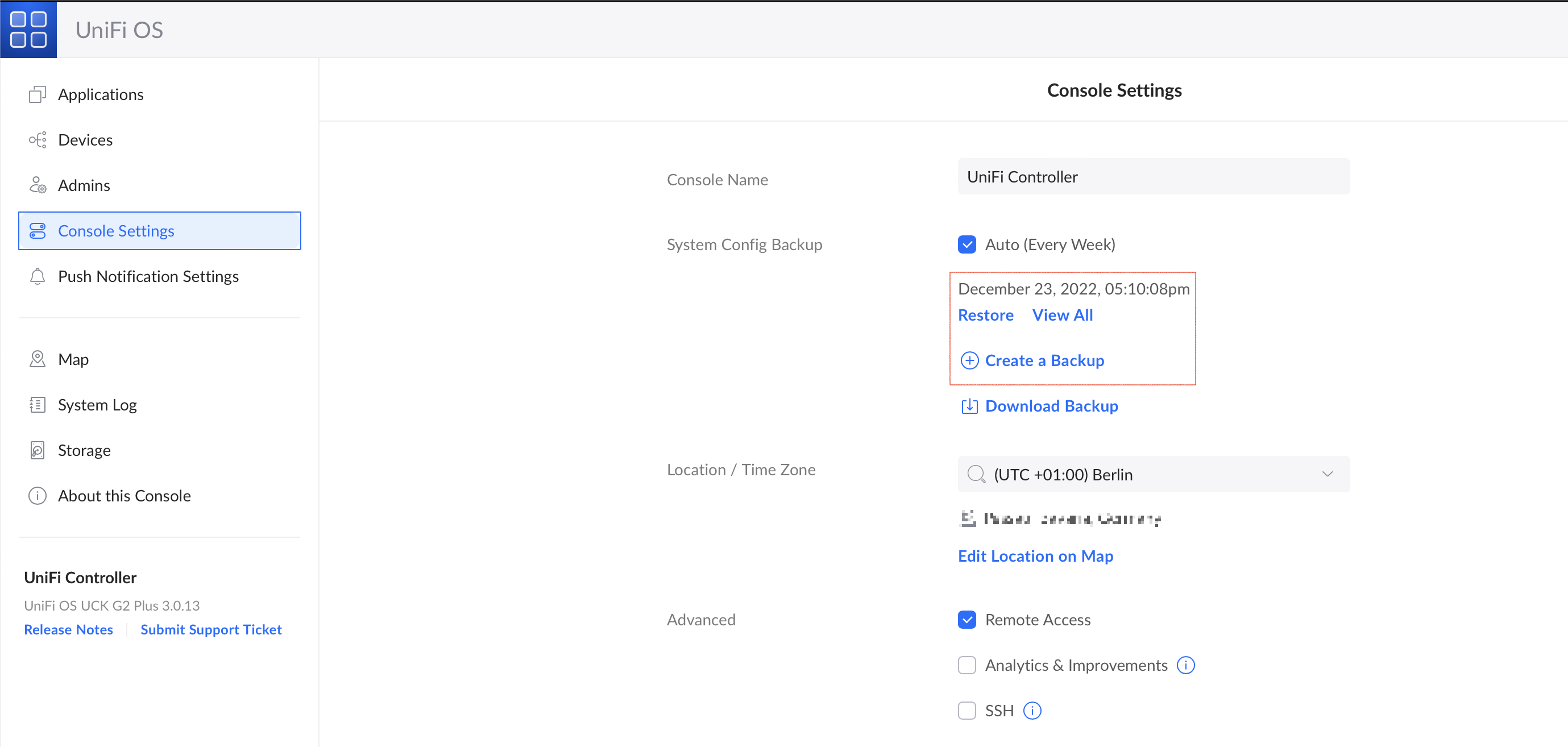The width and height of the screenshot is (1568, 747).
Task: Click the UniFi OS grid logo icon
Action: (x=28, y=29)
